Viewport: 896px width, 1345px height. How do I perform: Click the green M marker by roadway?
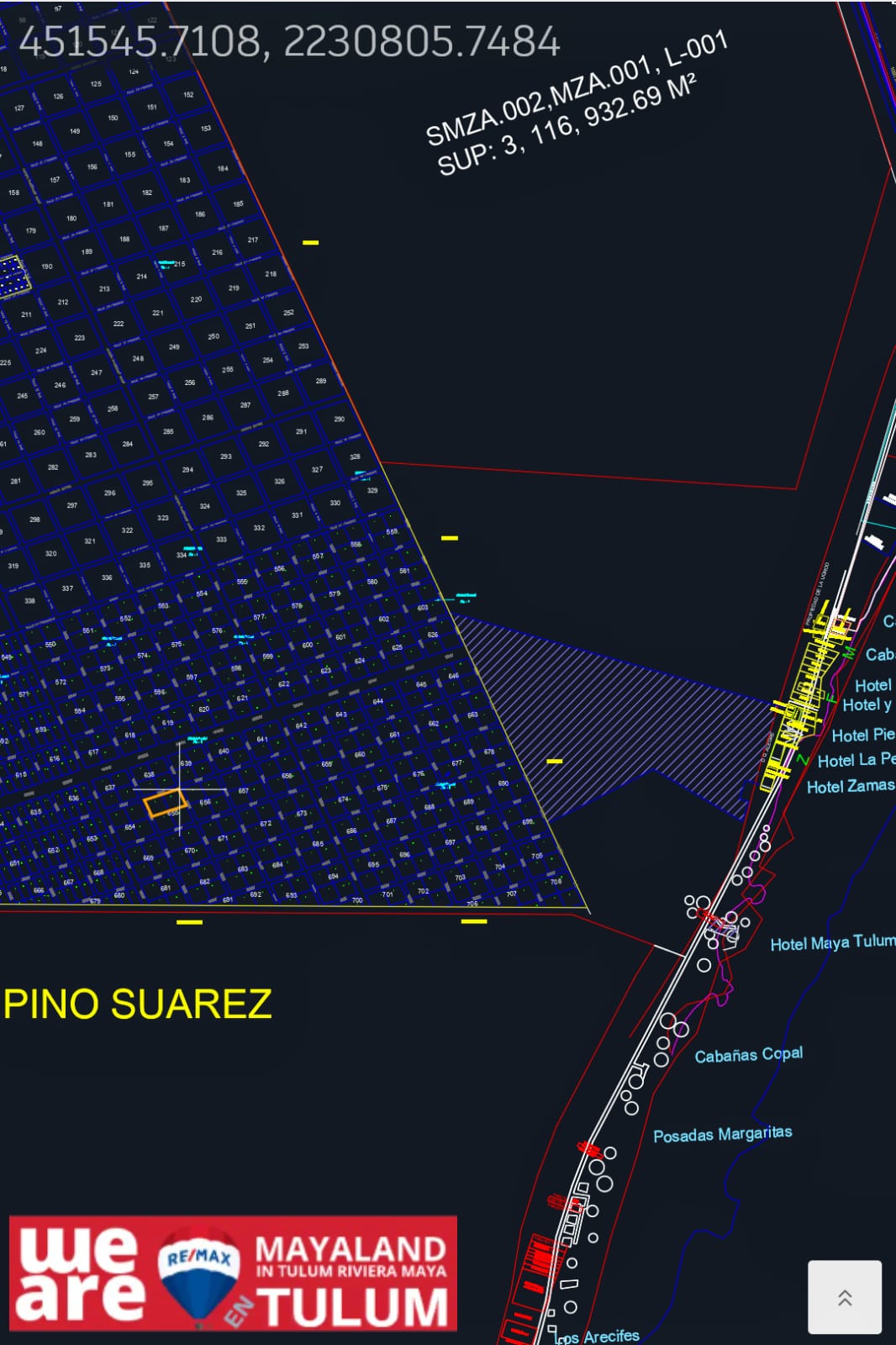click(x=849, y=653)
